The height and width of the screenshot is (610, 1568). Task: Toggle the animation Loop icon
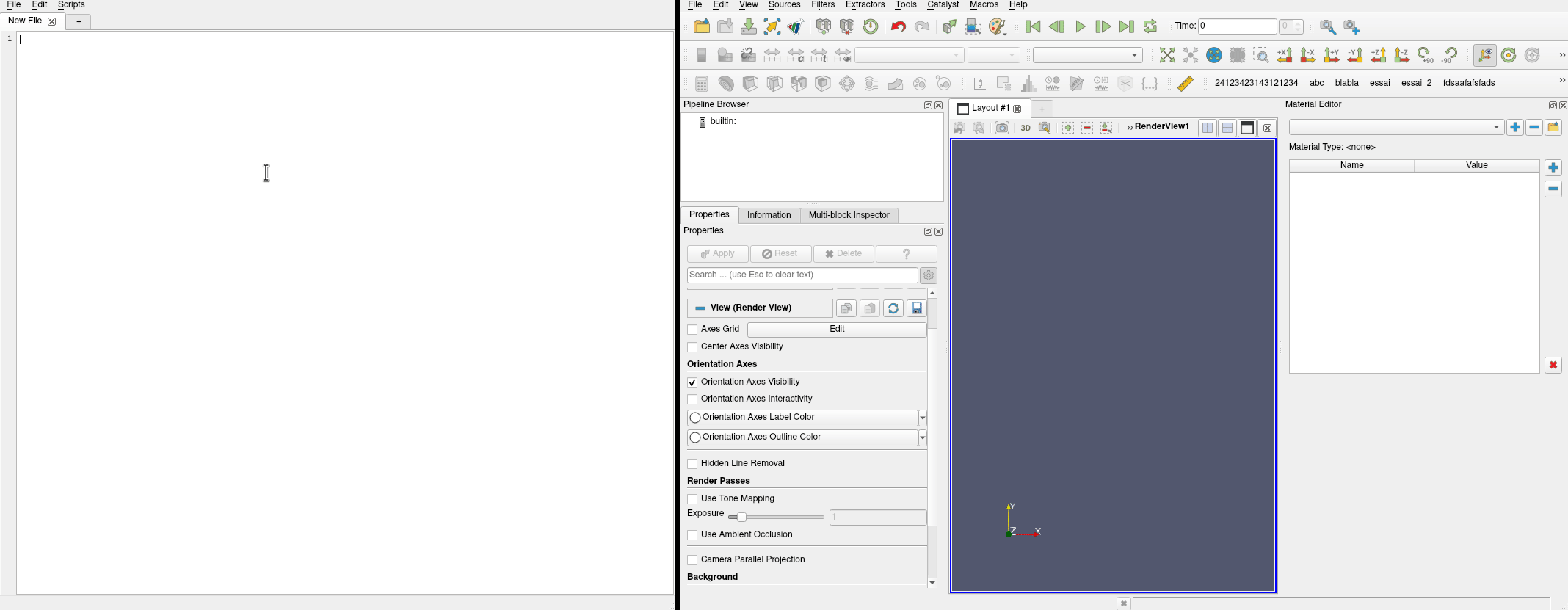click(x=1150, y=27)
